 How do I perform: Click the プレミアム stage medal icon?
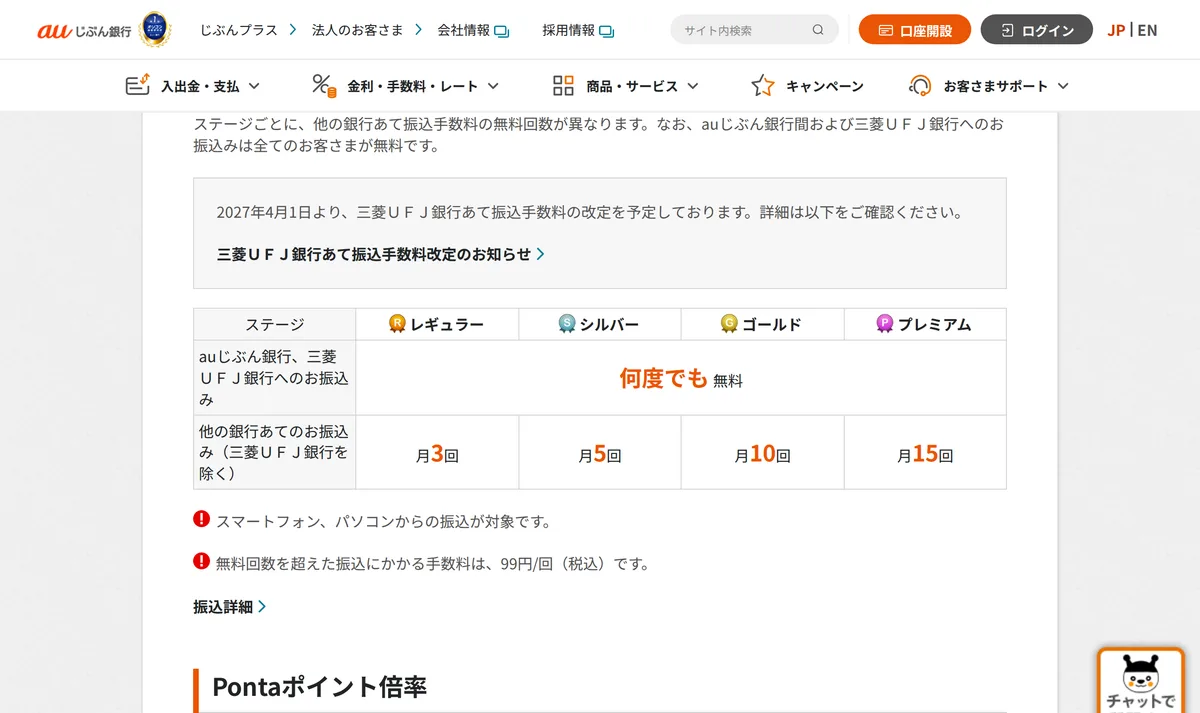point(885,323)
